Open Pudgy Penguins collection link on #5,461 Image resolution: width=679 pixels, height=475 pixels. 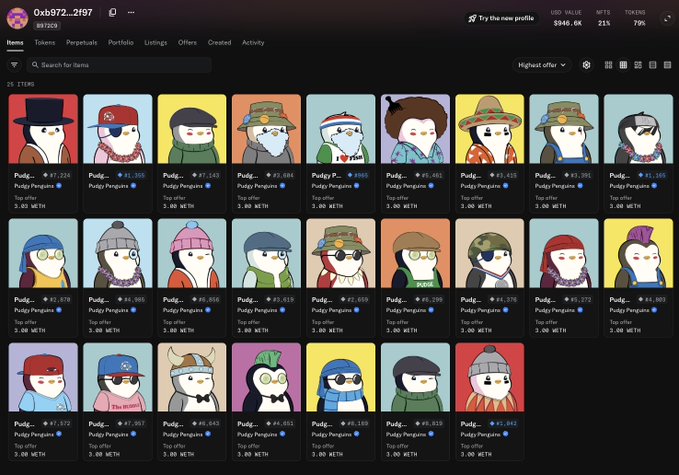[x=406, y=186]
